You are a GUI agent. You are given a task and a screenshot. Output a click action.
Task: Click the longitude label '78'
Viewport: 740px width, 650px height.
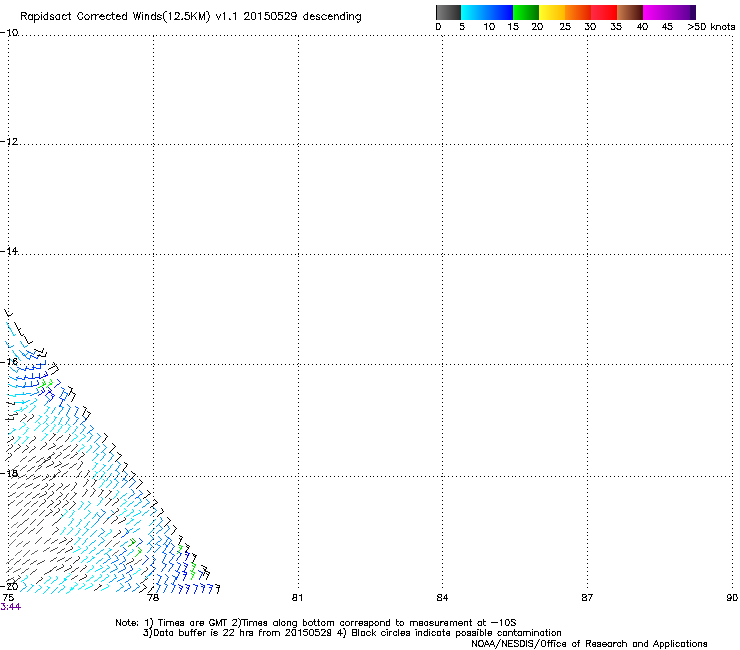tap(153, 598)
